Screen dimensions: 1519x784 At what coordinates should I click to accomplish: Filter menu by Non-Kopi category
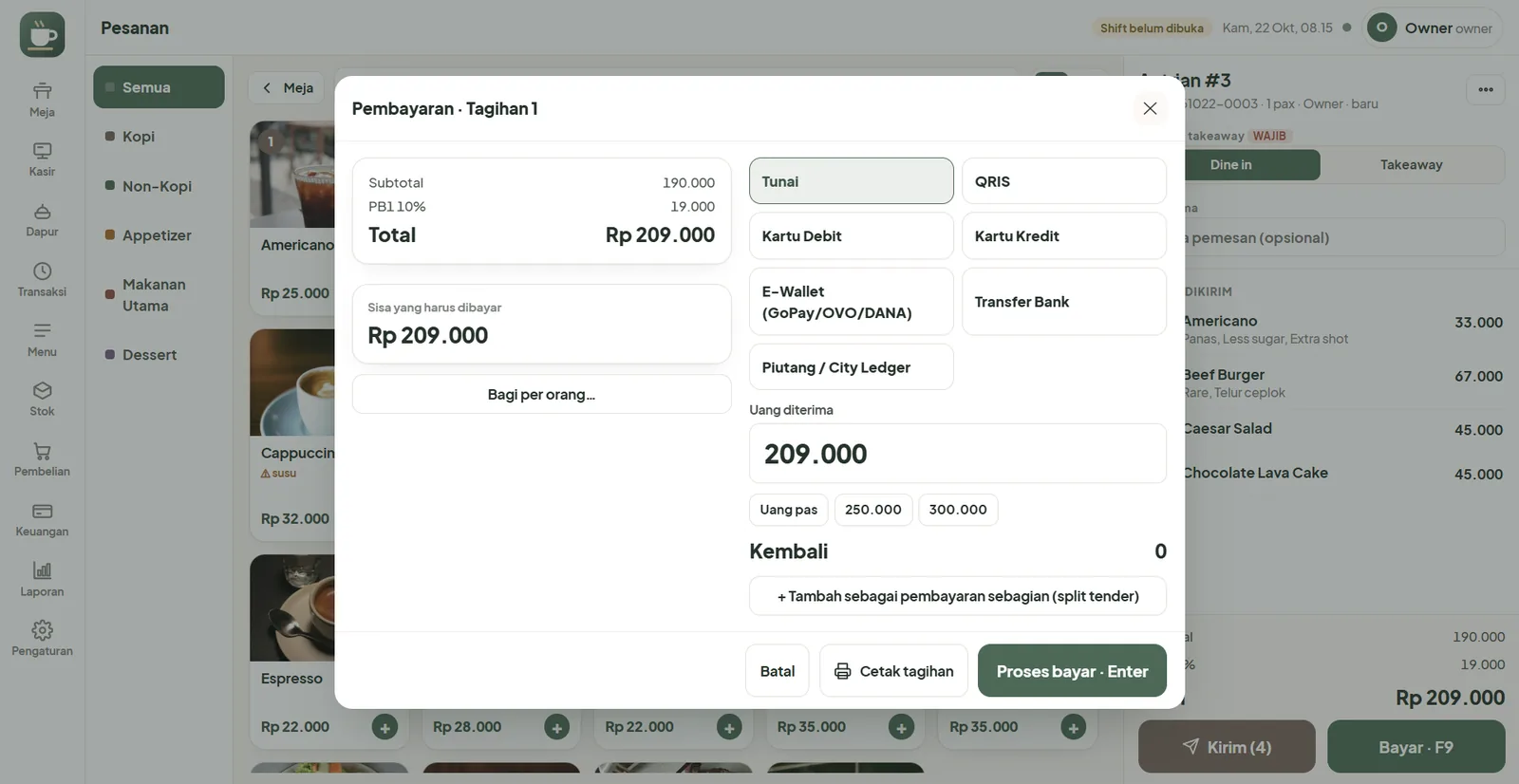click(159, 186)
